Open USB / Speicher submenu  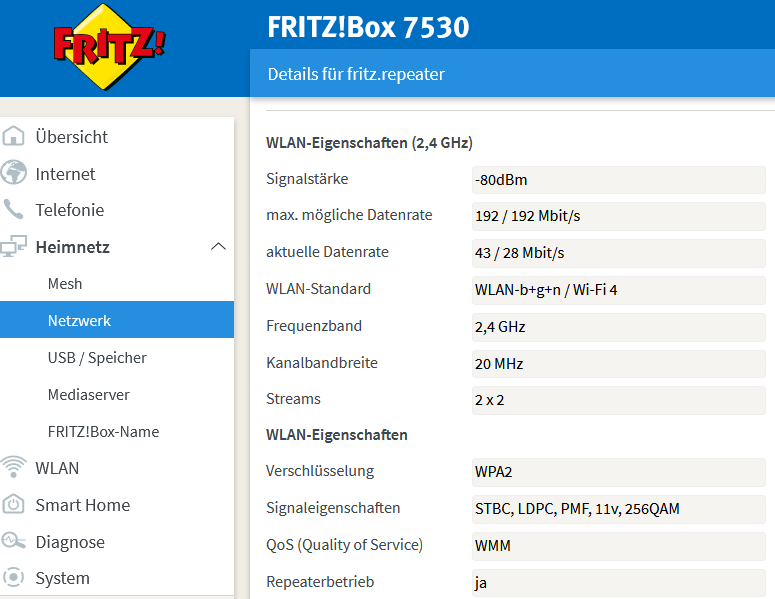pyautogui.click(x=97, y=357)
